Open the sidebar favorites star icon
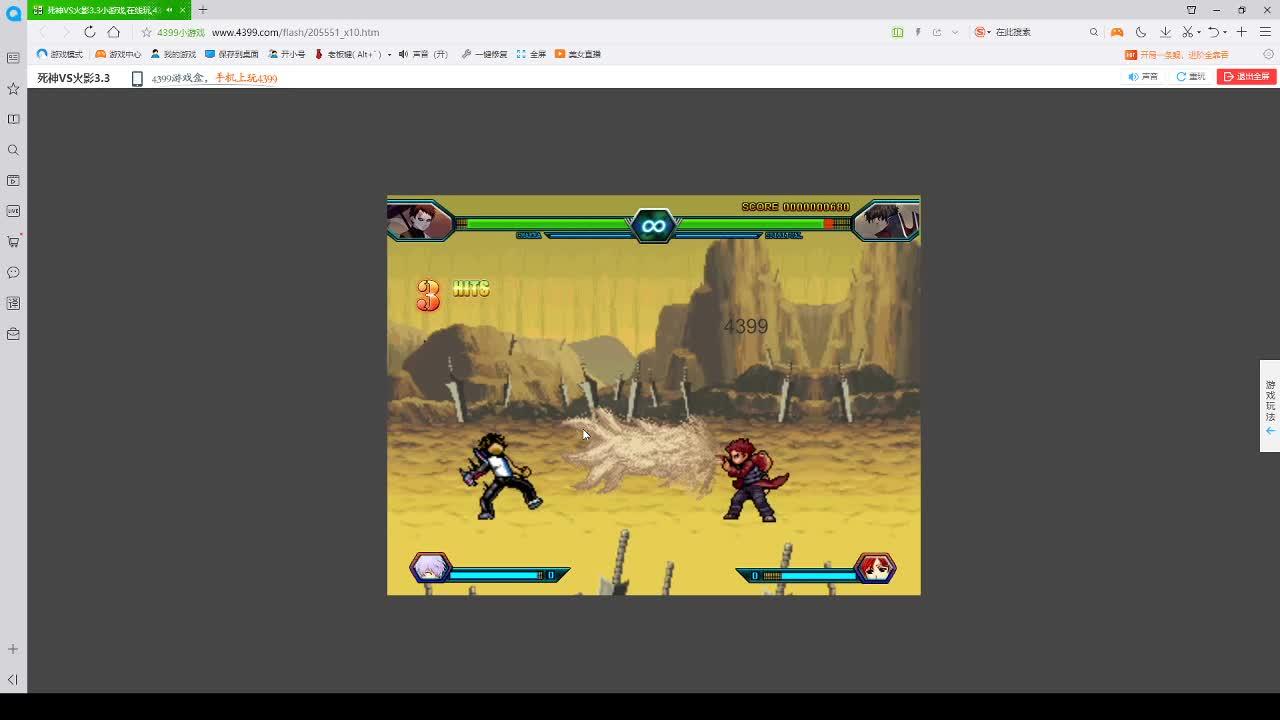Viewport: 1280px width, 720px height. [x=13, y=88]
